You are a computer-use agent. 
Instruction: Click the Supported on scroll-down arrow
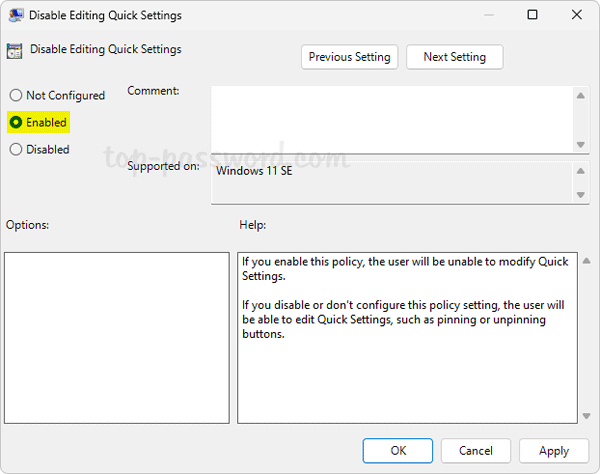(x=581, y=196)
